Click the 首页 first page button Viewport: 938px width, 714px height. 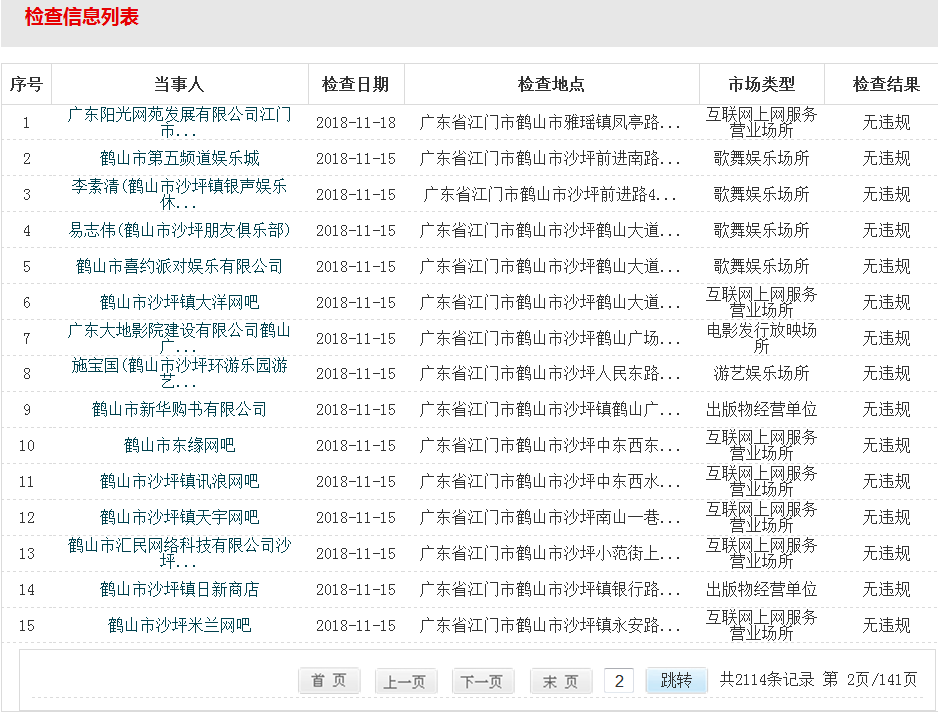[x=328, y=681]
